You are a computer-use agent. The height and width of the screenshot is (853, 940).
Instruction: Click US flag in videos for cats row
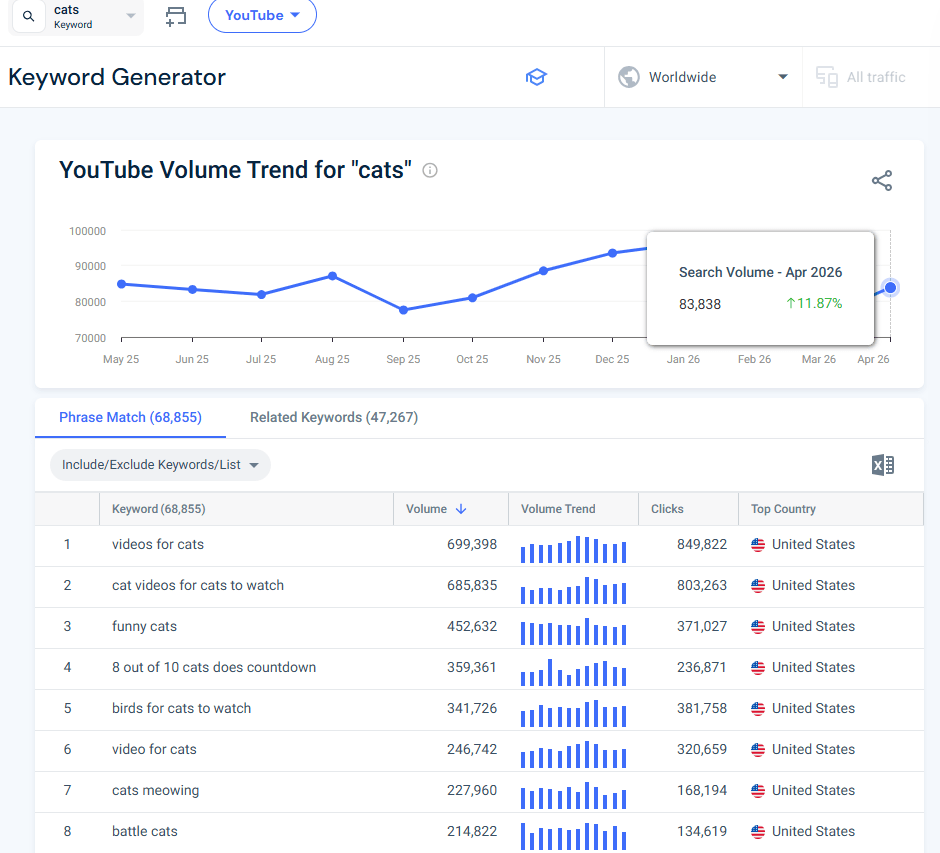pos(758,544)
